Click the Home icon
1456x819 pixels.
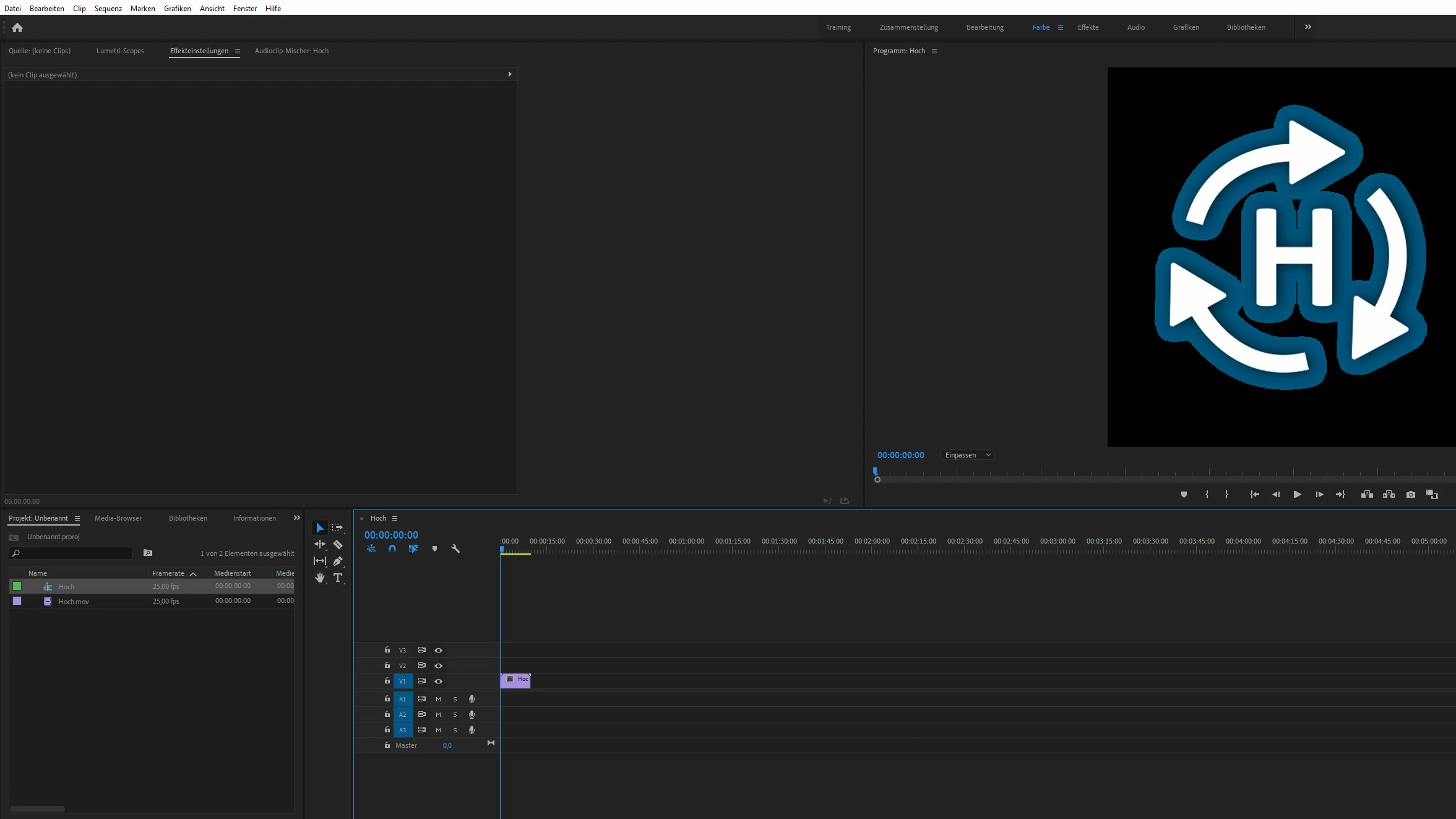coord(17,28)
